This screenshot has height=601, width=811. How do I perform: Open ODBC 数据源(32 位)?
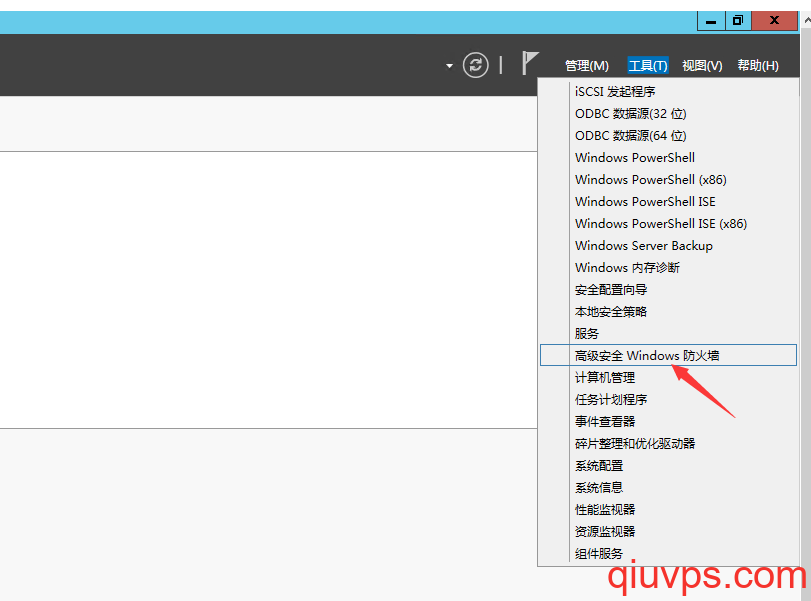[668, 114]
